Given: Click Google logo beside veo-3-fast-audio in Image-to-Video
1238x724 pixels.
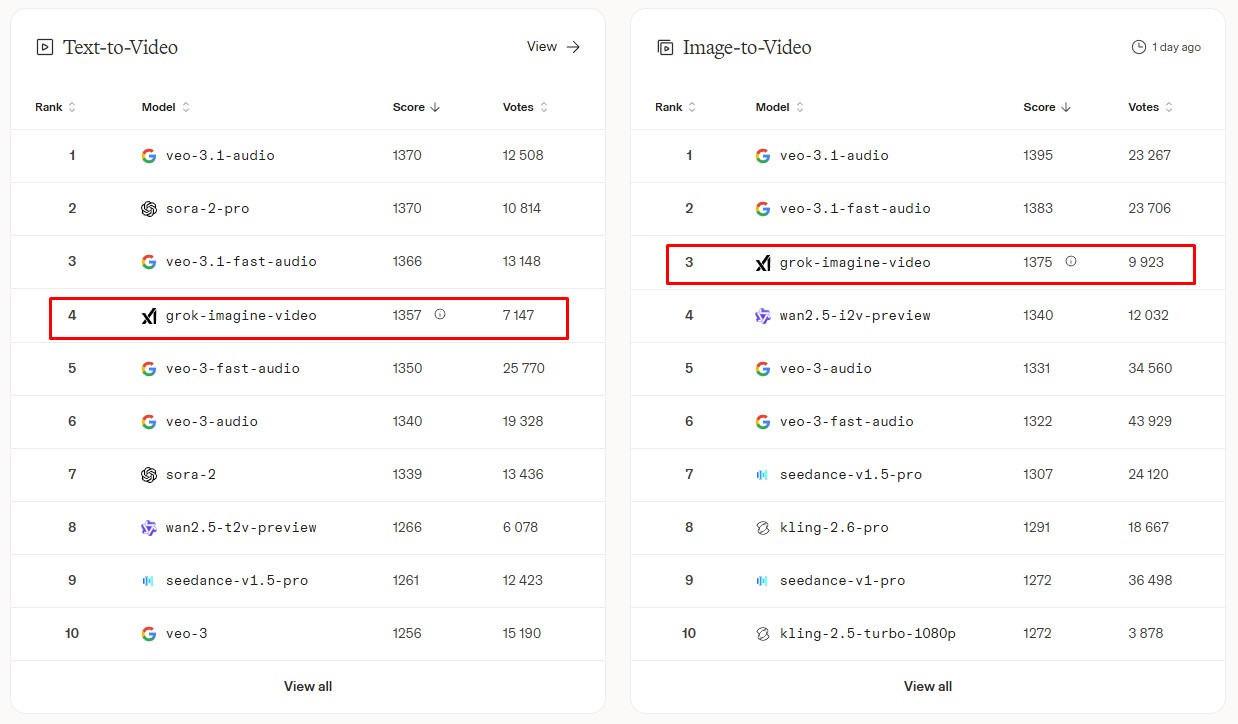Looking at the screenshot, I should [x=763, y=422].
